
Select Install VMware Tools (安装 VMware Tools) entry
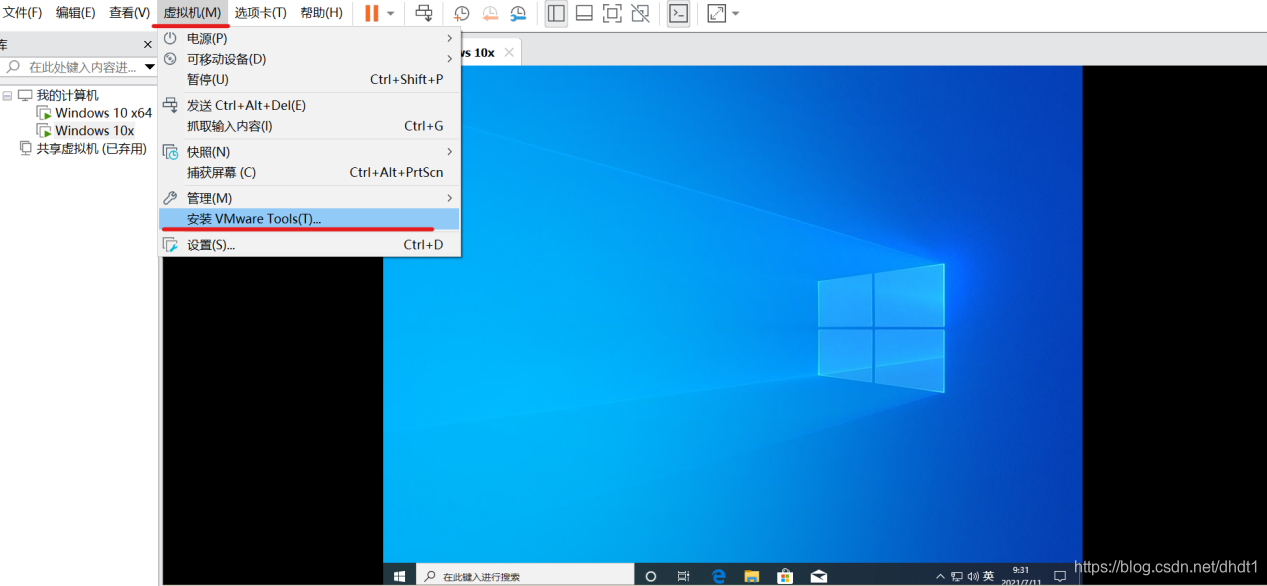point(310,219)
